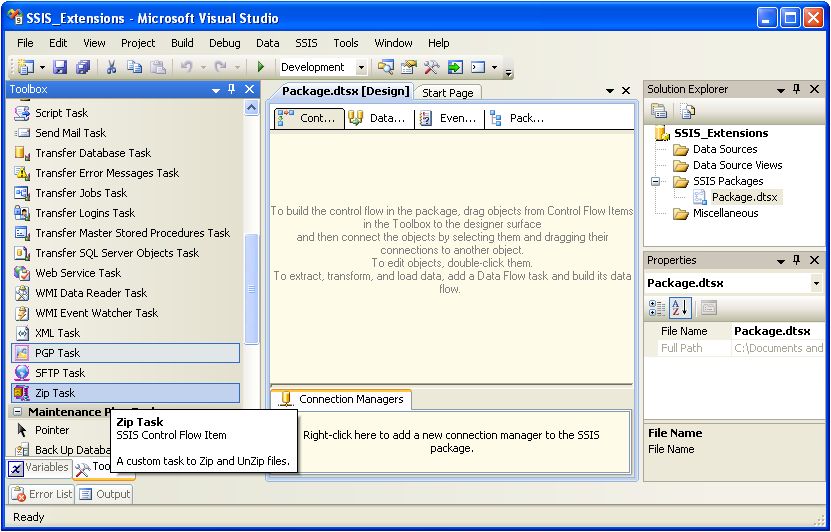
Task: Click the Command Window toolbar icon
Action: (479, 67)
